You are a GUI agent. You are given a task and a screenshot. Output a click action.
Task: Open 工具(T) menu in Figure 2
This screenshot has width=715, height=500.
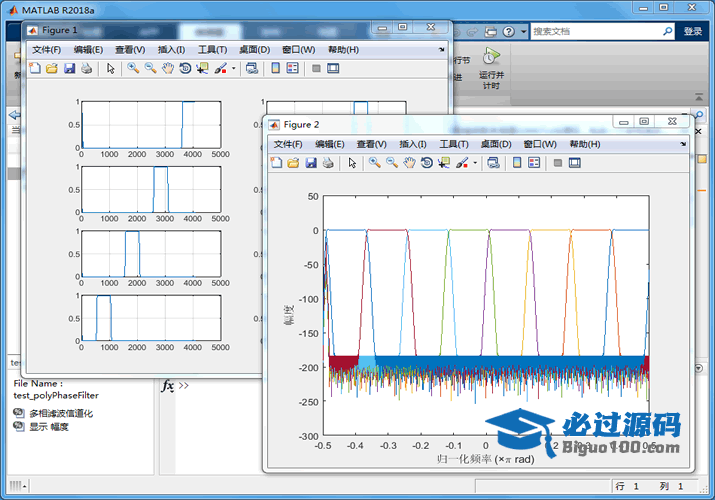(x=454, y=144)
